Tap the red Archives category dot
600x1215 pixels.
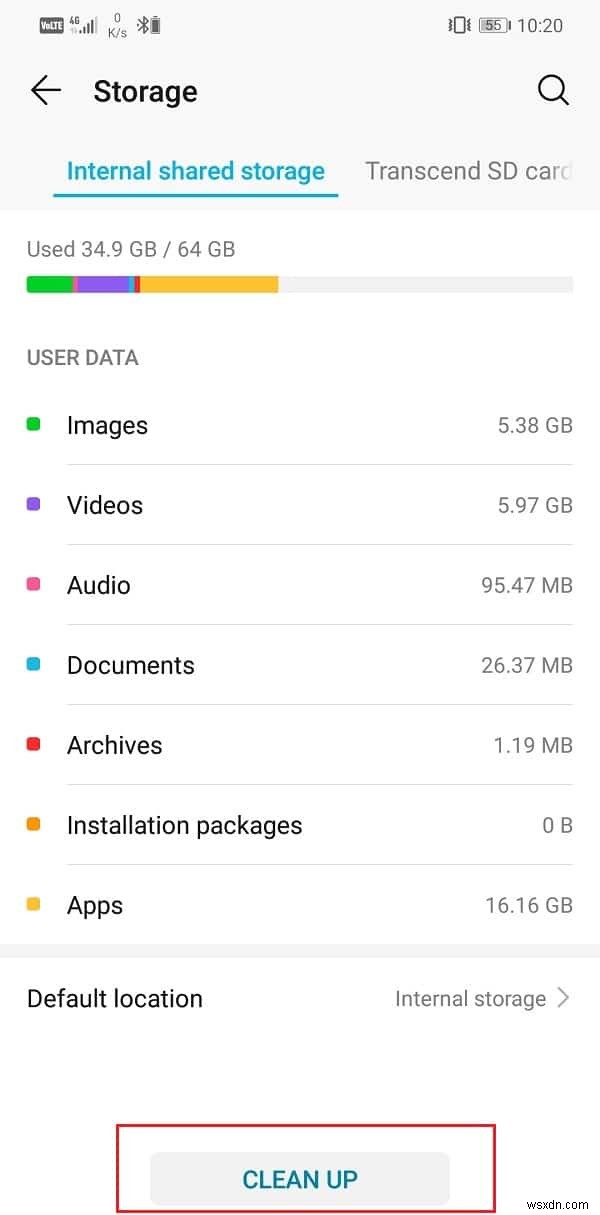33,744
